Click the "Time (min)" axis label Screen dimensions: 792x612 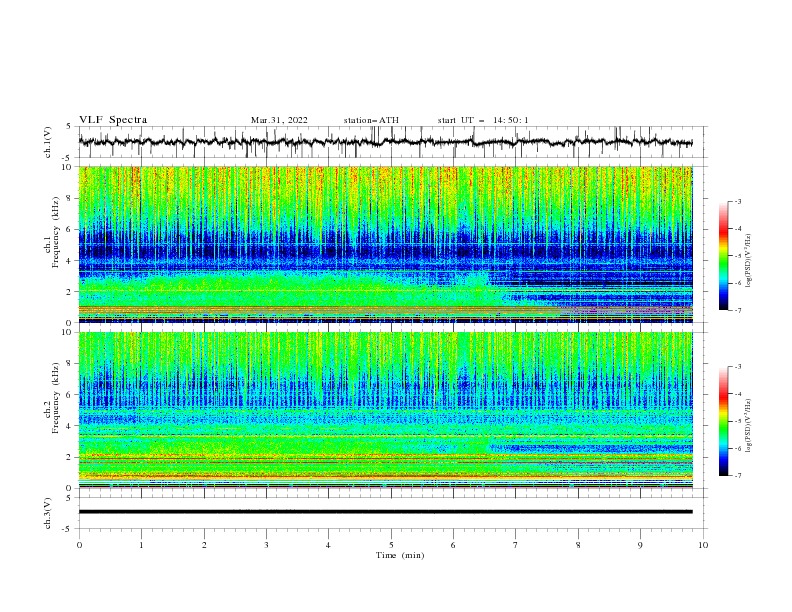[400, 555]
